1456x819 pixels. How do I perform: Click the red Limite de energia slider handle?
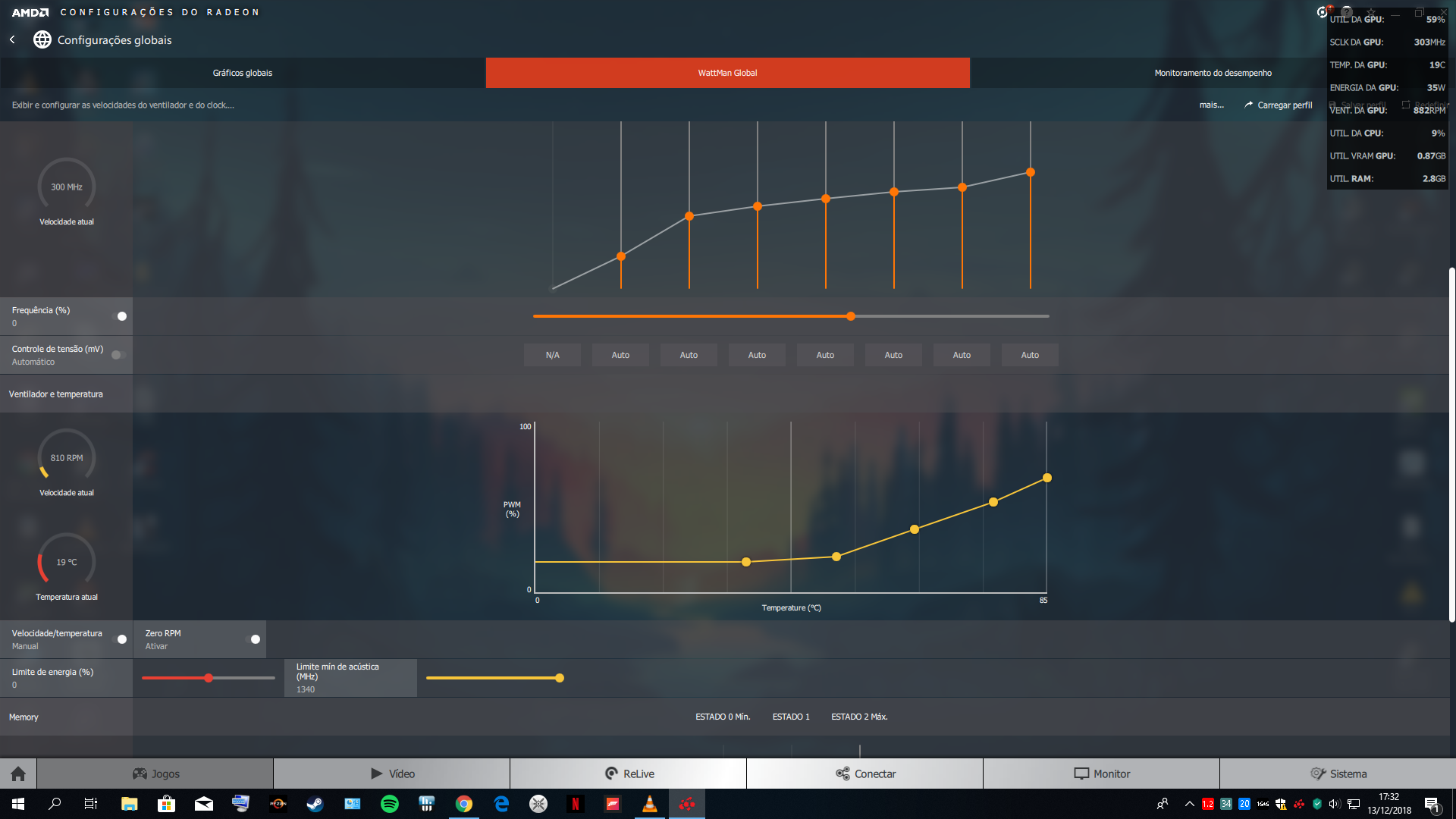[209, 678]
